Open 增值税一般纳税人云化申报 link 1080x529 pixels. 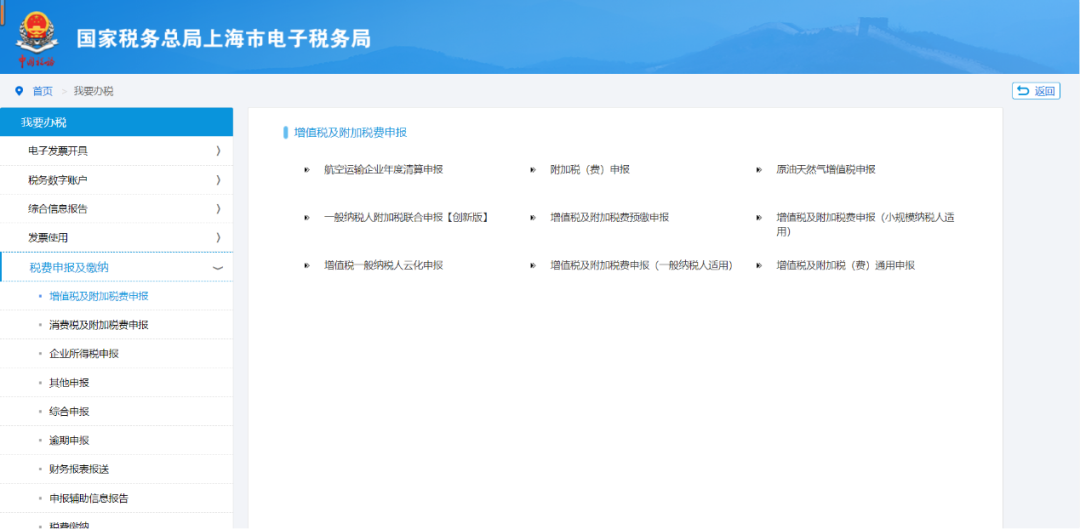(x=383, y=266)
